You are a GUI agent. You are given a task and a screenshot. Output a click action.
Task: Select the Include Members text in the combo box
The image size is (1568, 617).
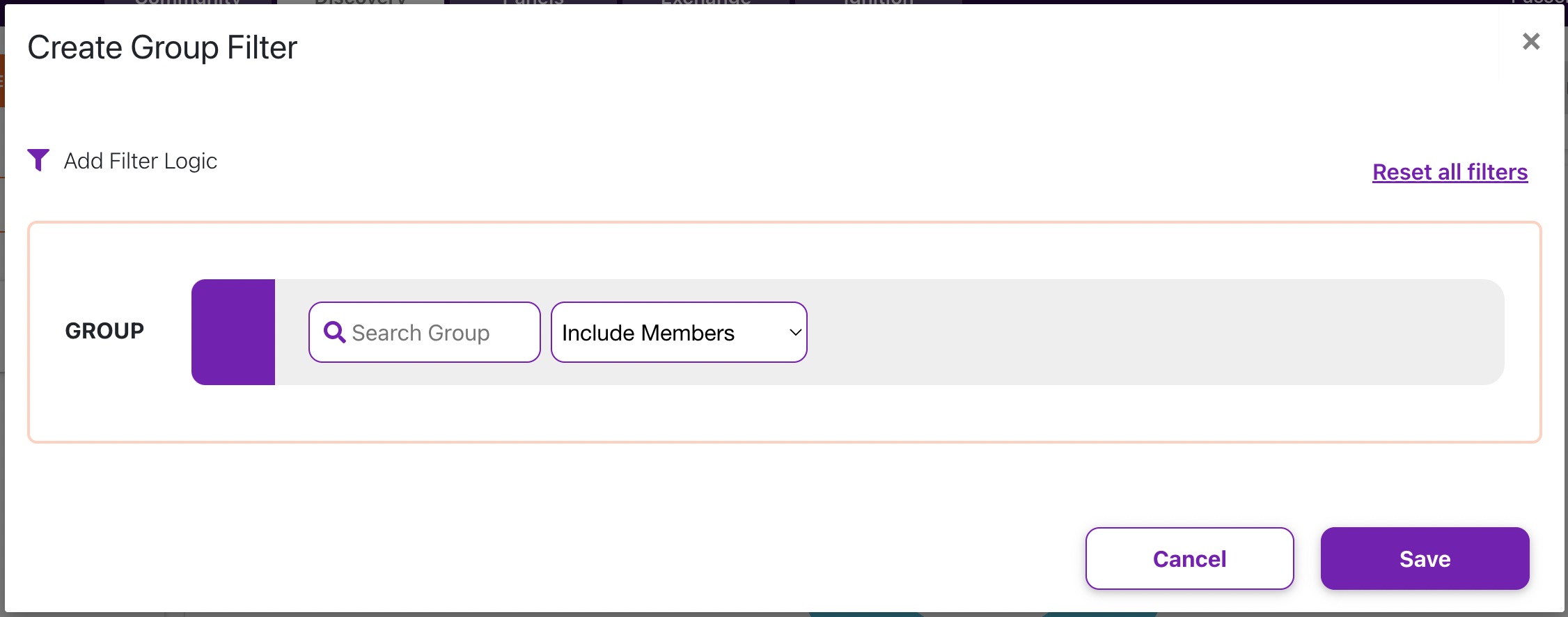pos(648,333)
